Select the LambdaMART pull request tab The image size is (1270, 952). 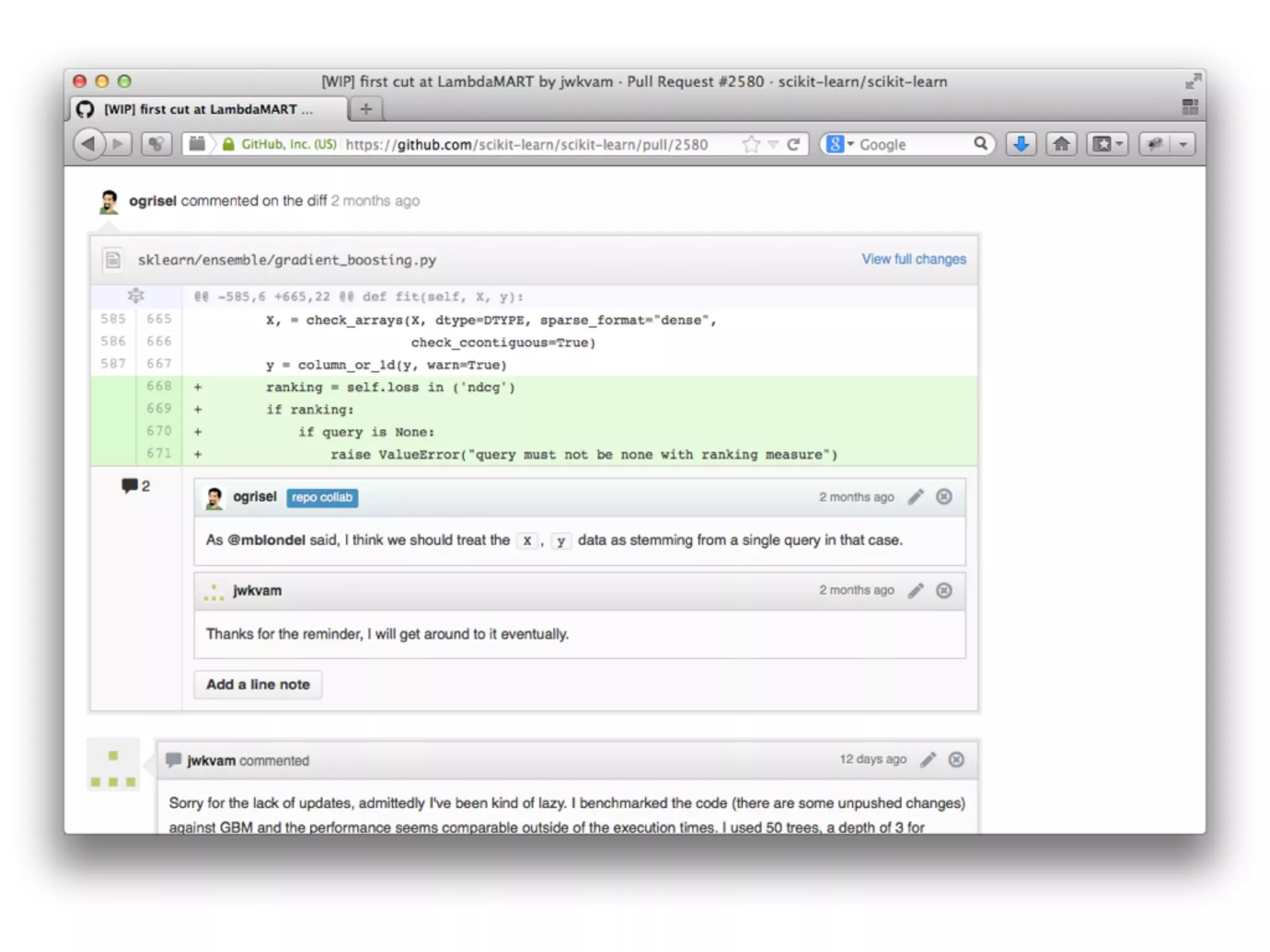pos(208,110)
